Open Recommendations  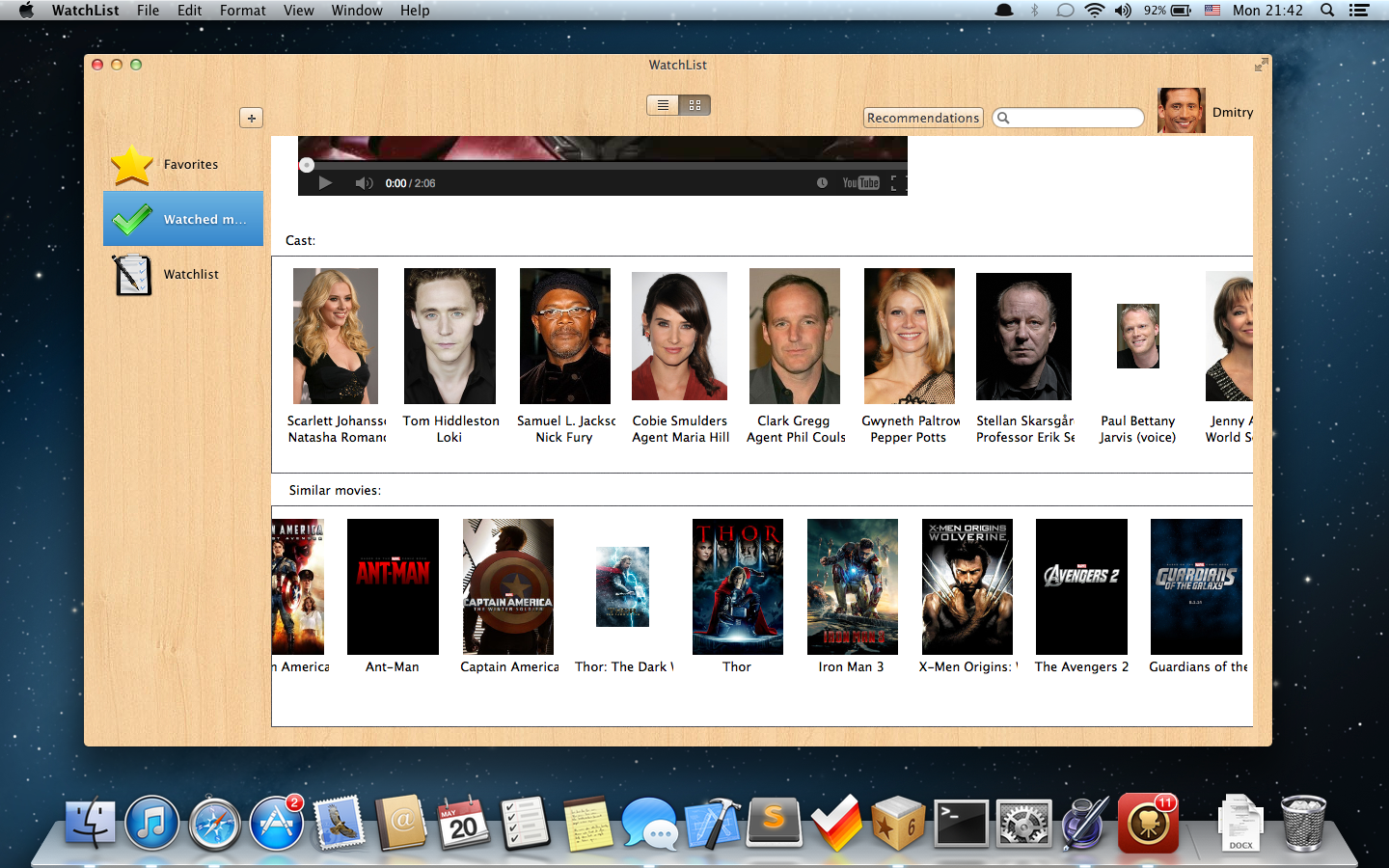coord(923,118)
